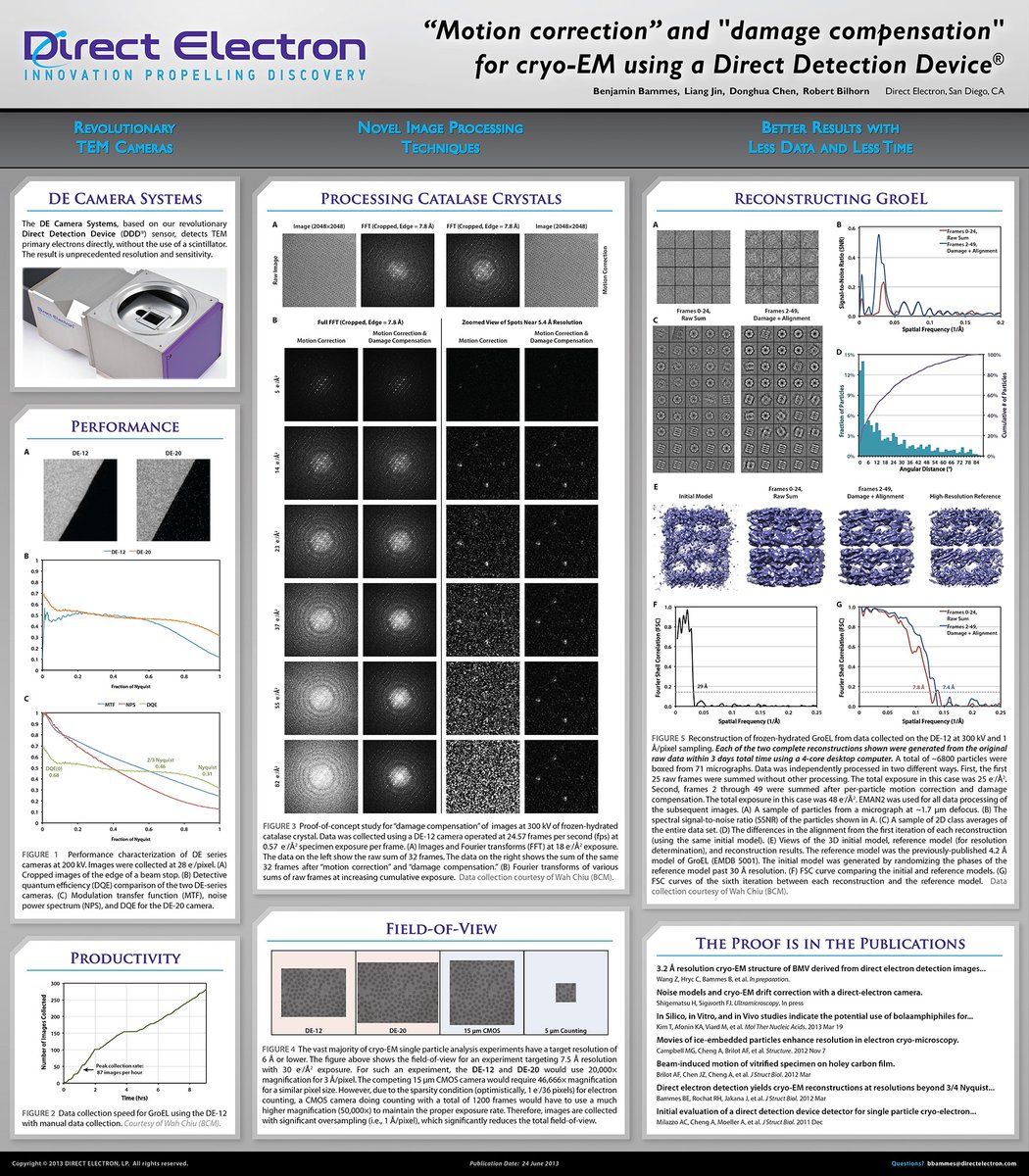Click the 82 e/Å² motion correction FFT image
The height and width of the screenshot is (1176, 1029).
click(x=319, y=778)
